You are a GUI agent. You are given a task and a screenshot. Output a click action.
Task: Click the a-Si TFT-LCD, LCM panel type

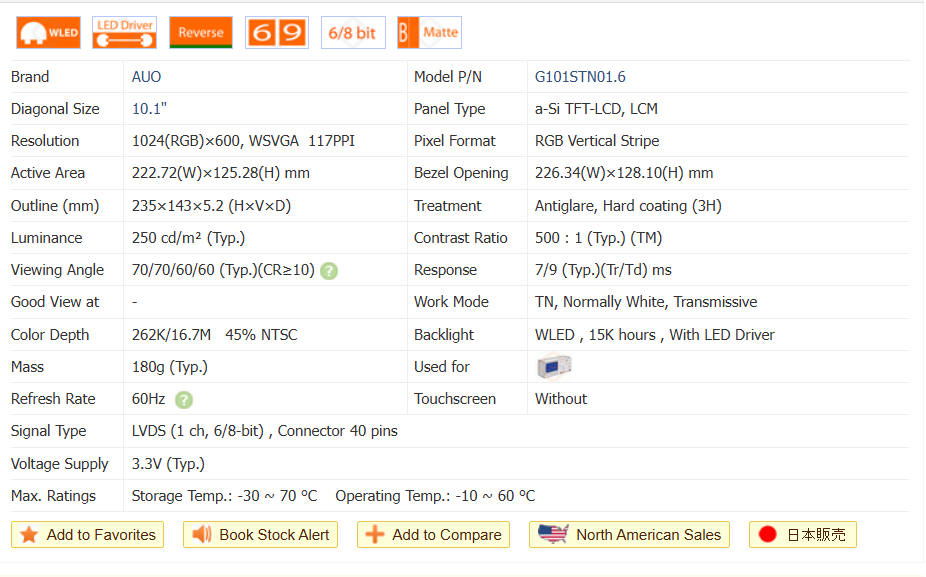596,109
